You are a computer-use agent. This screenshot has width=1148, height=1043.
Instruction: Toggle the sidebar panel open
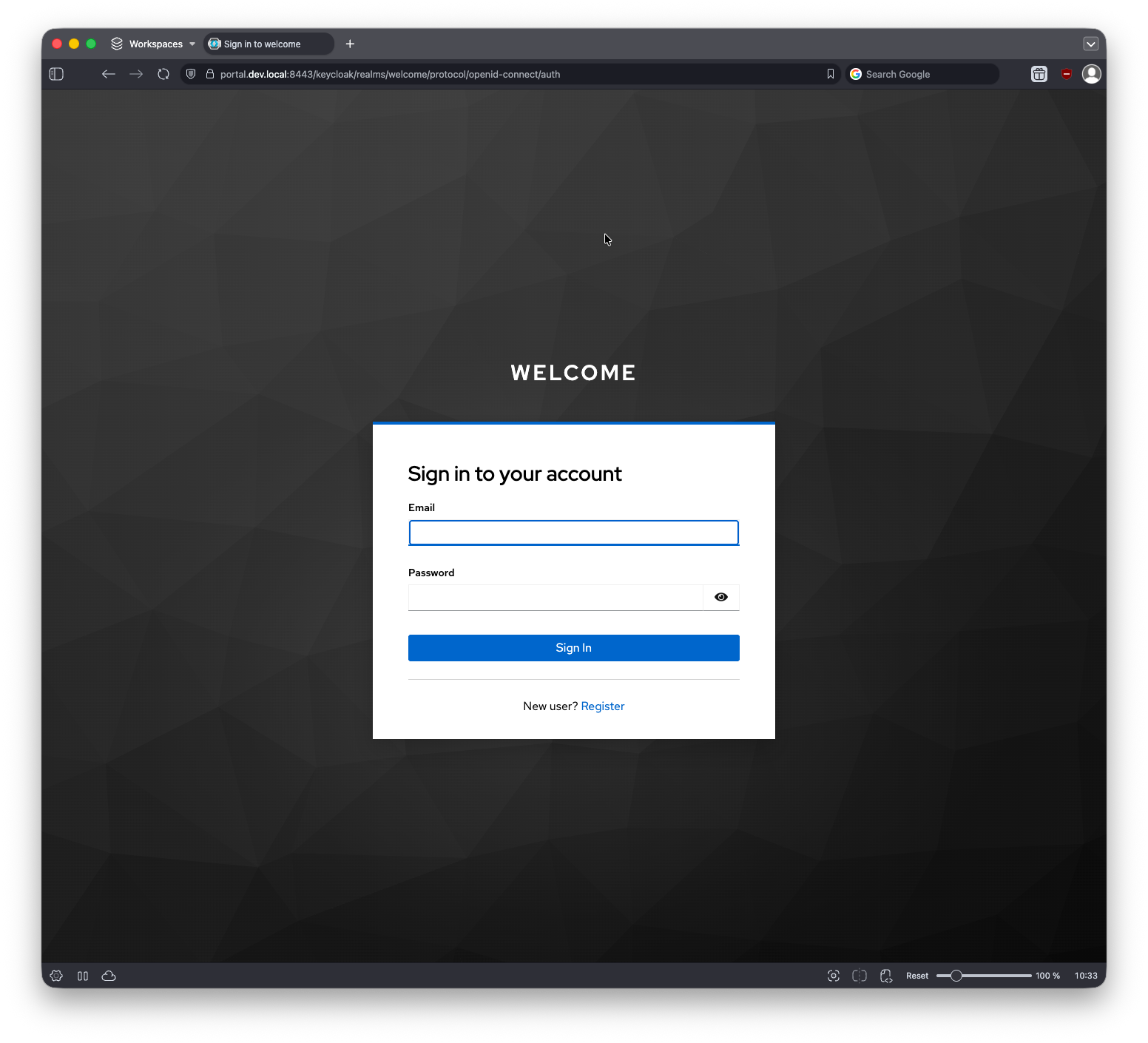pyautogui.click(x=56, y=74)
